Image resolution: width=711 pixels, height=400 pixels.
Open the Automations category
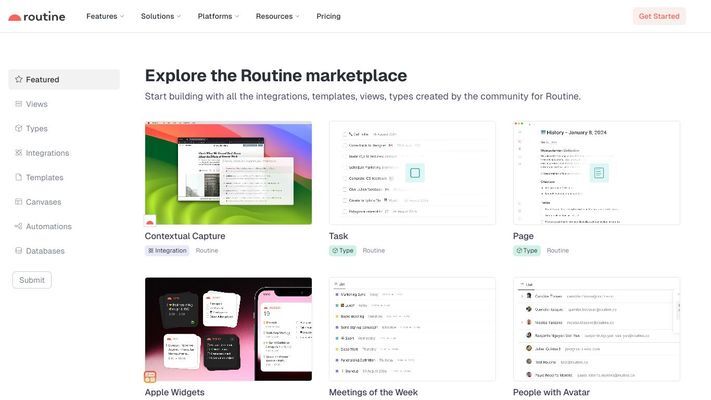(x=64, y=226)
